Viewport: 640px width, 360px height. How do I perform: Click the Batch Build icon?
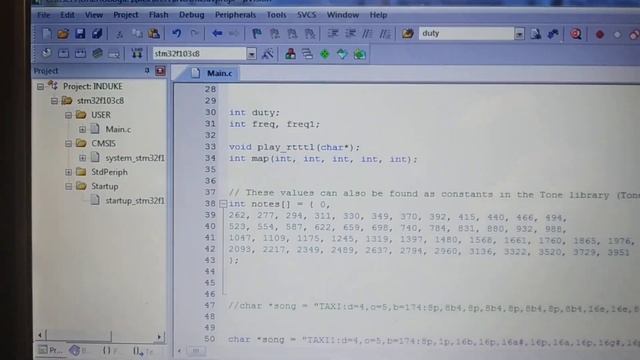[97, 53]
